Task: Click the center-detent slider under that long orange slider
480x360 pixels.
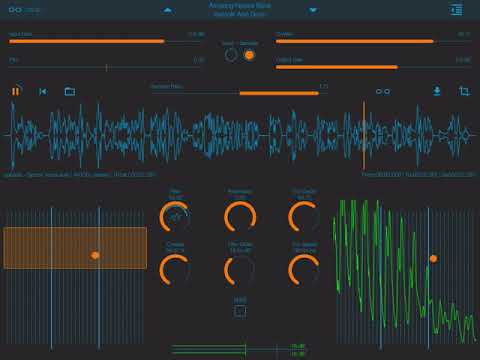Action: pyautogui.click(x=106, y=68)
